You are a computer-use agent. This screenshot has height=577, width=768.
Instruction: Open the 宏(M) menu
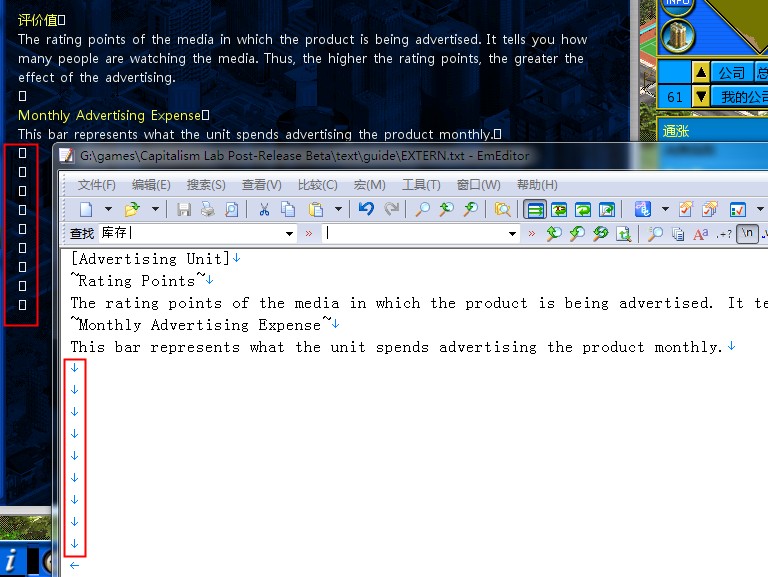pos(369,185)
